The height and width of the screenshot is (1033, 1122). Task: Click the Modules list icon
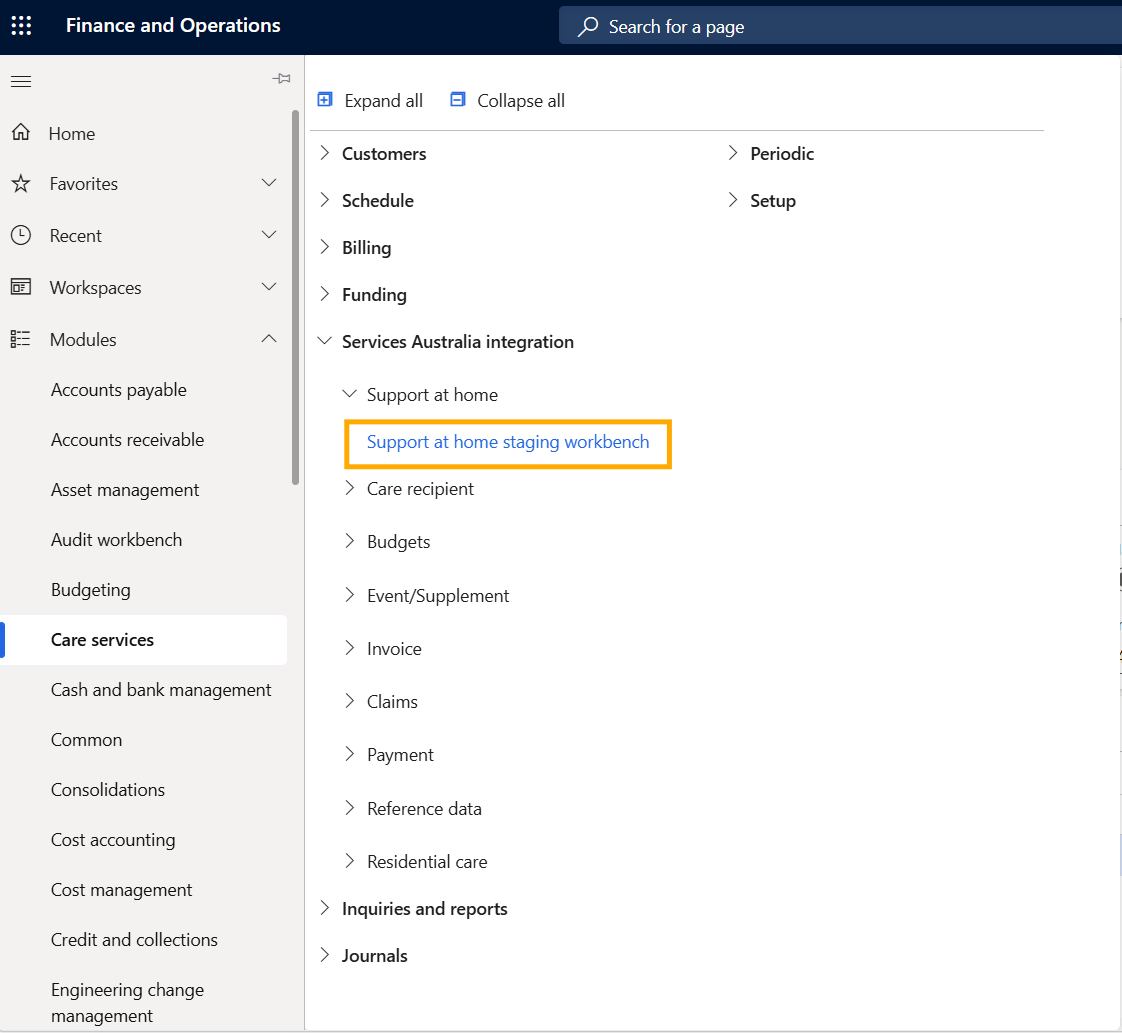coord(21,339)
